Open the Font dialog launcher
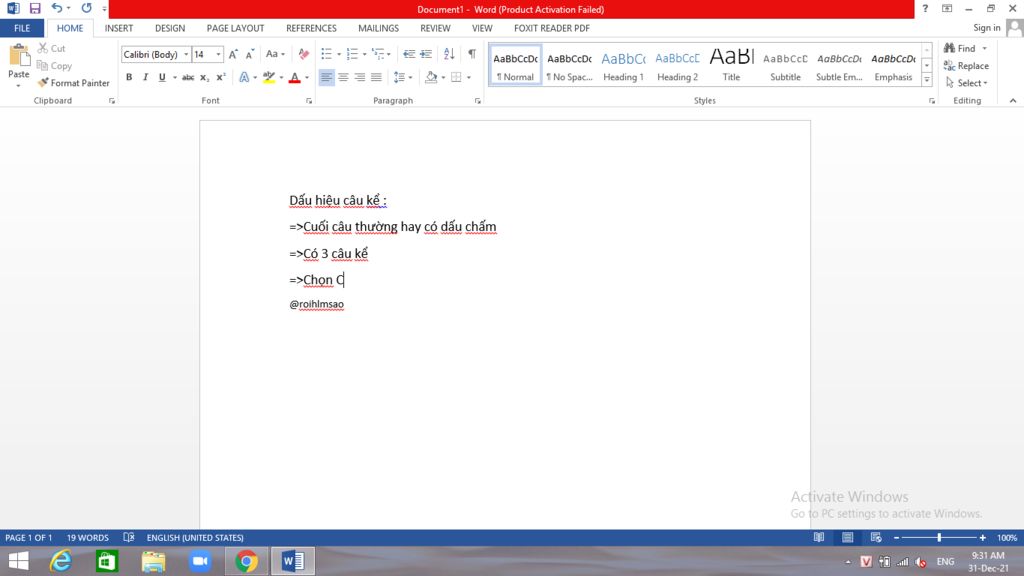The width and height of the screenshot is (1024, 576). 309,101
